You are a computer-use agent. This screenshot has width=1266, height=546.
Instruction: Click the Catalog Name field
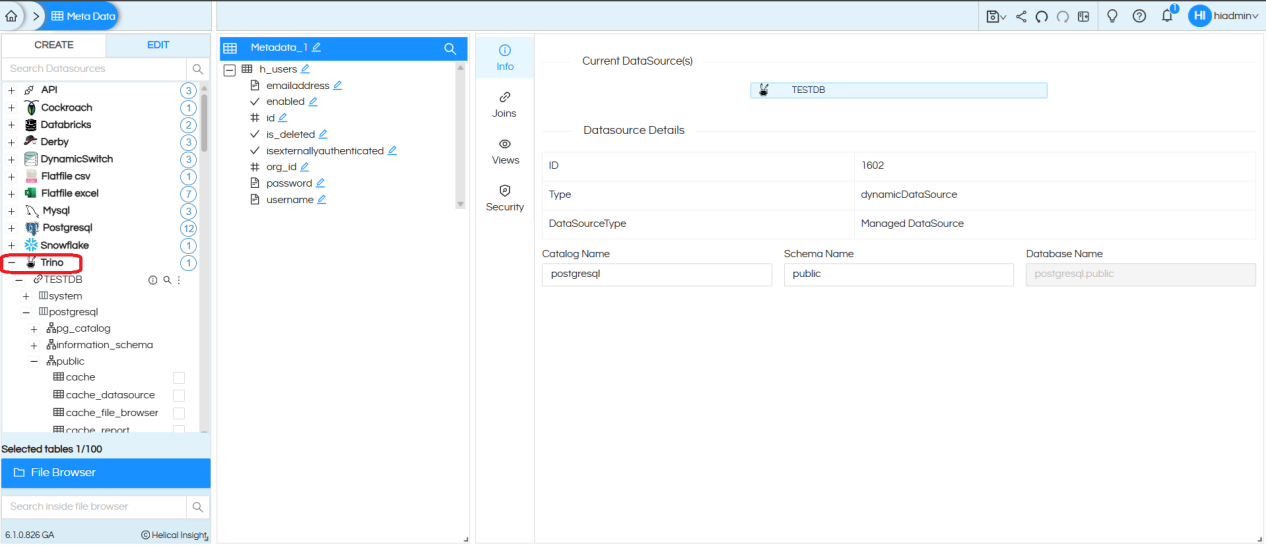point(657,274)
